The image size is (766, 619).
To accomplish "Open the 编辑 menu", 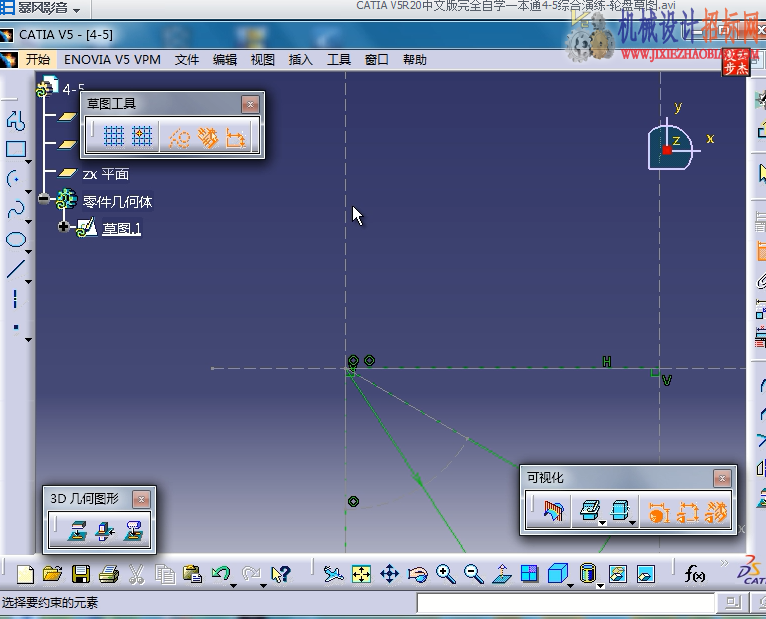I will coord(225,60).
